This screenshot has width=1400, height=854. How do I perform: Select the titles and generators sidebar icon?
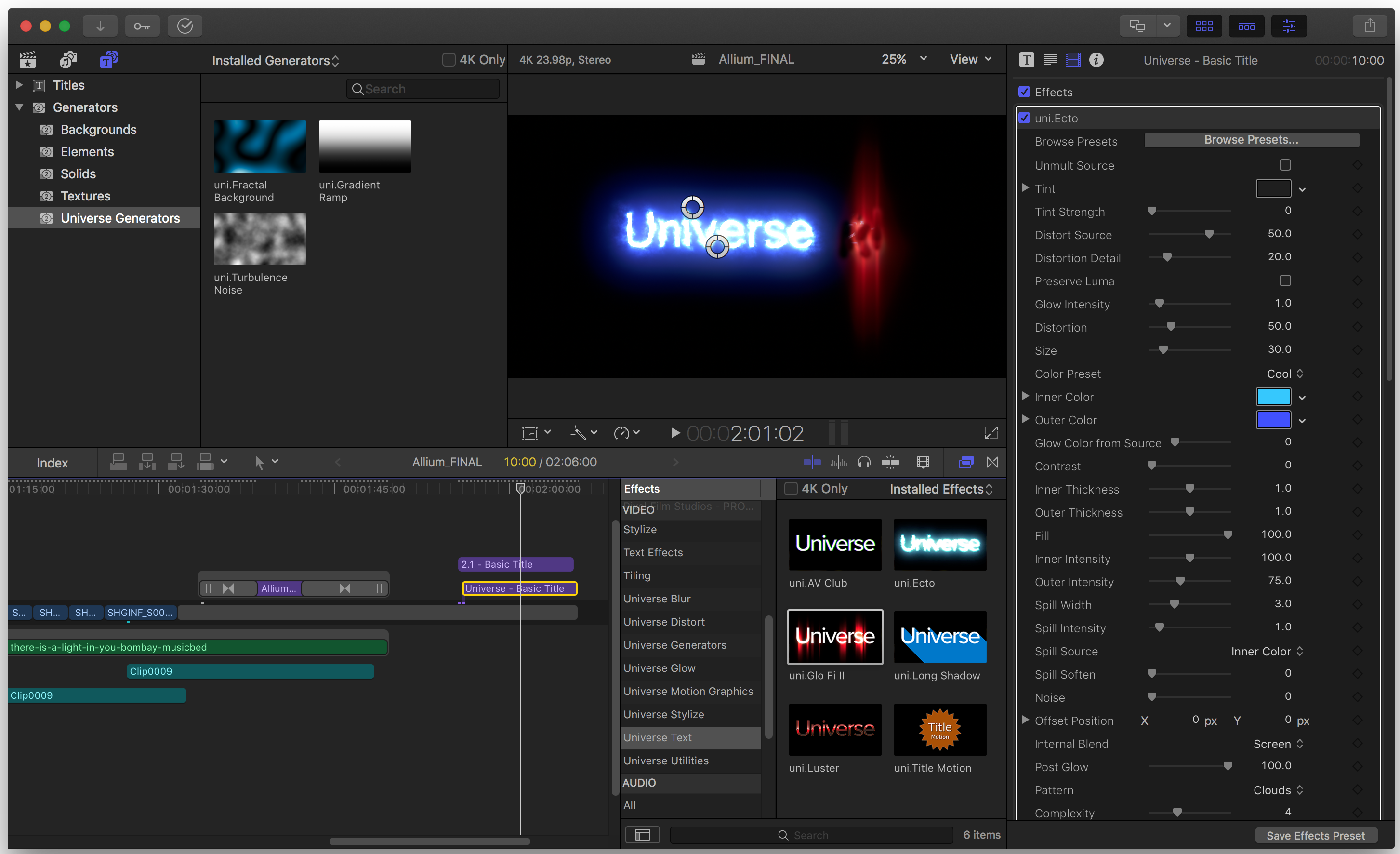coord(108,60)
